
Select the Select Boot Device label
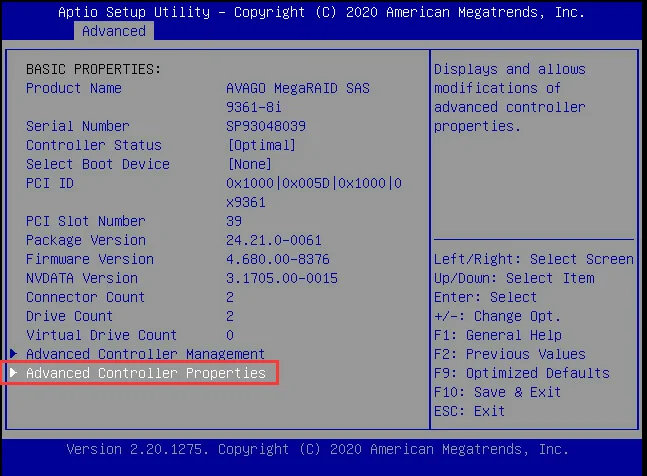98,164
